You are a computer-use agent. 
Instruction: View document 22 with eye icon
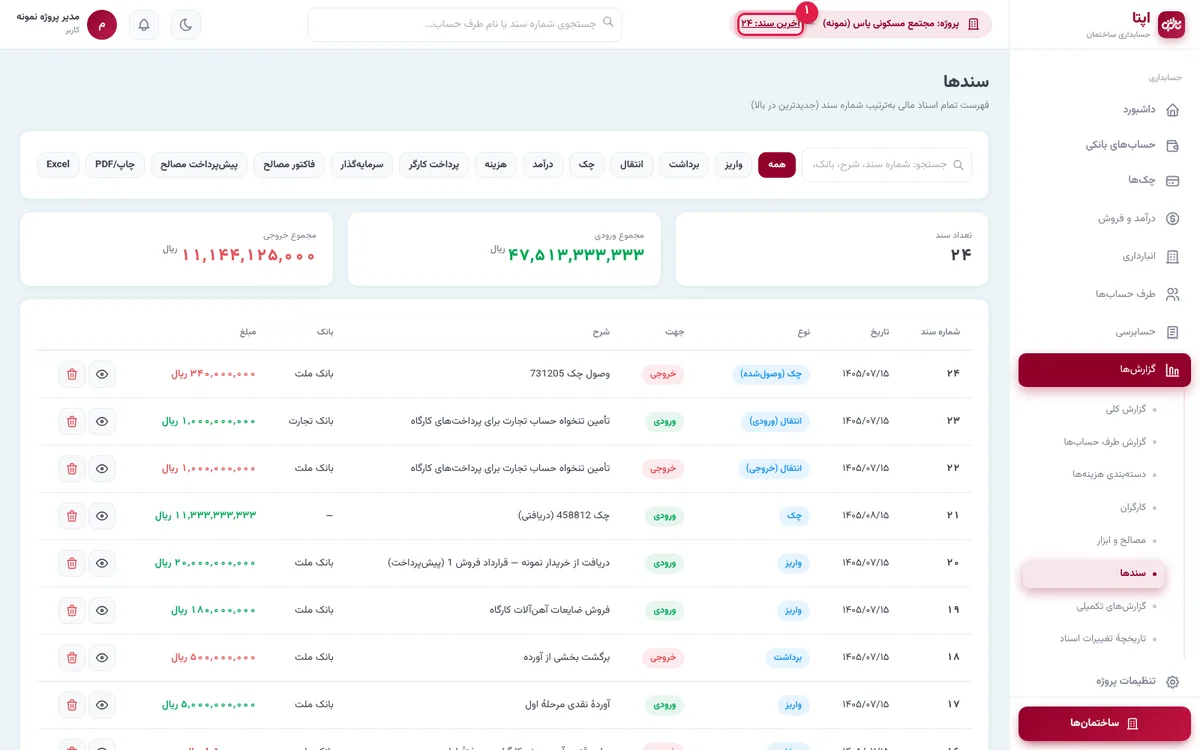pos(102,468)
